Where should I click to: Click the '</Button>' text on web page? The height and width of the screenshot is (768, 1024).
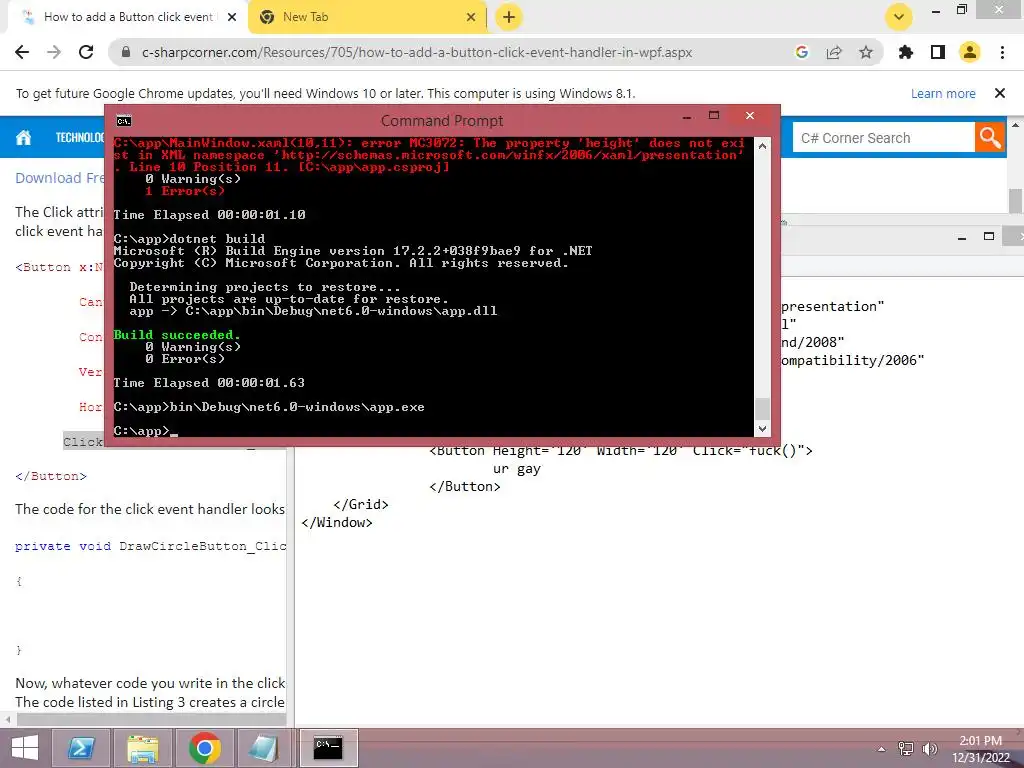[51, 476]
